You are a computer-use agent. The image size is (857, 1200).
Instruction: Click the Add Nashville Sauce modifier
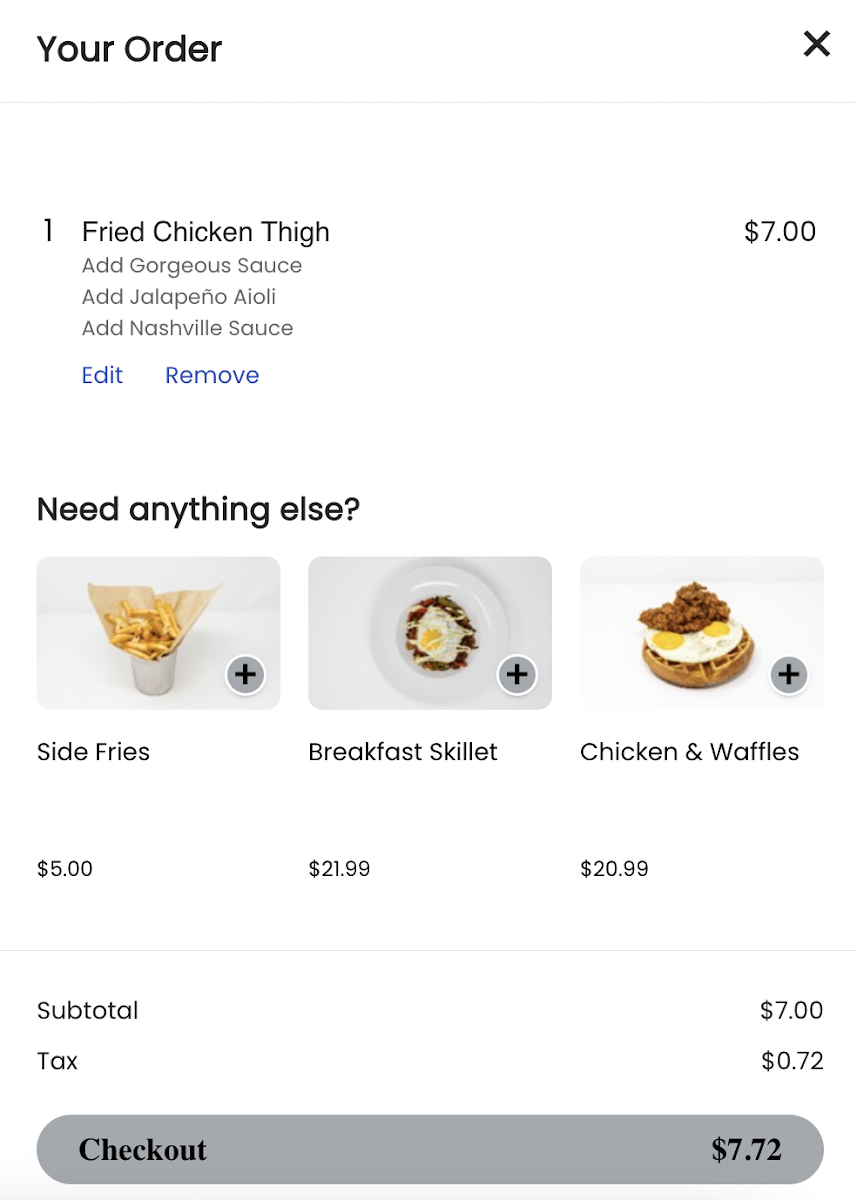click(188, 328)
